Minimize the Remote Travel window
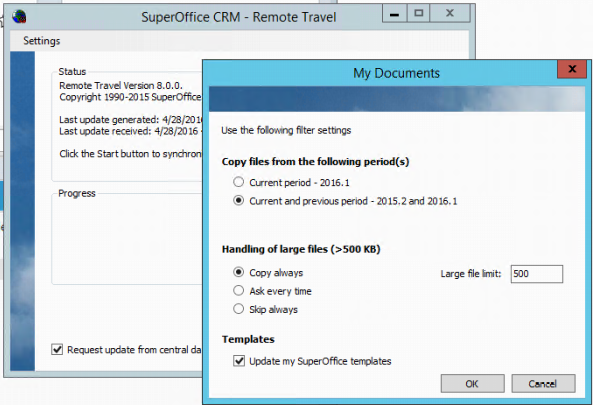This screenshot has width=593, height=405. pyautogui.click(x=394, y=14)
